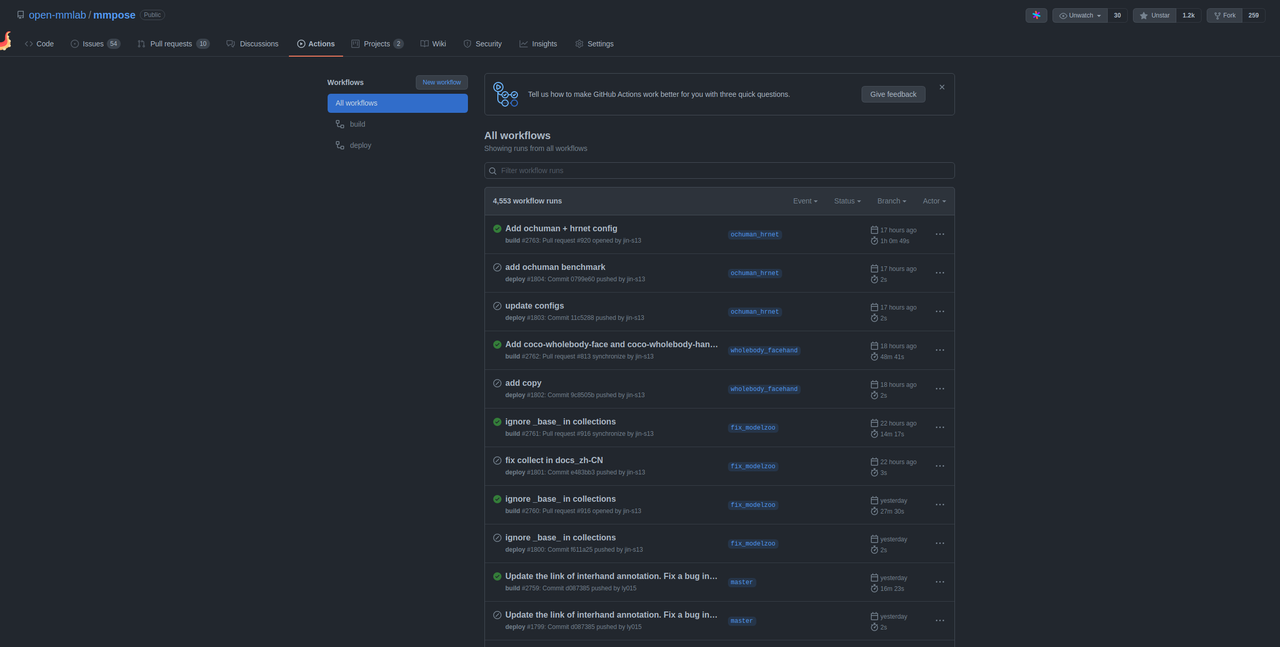Click the search icon in the workflow runs filter box

pyautogui.click(x=492, y=170)
